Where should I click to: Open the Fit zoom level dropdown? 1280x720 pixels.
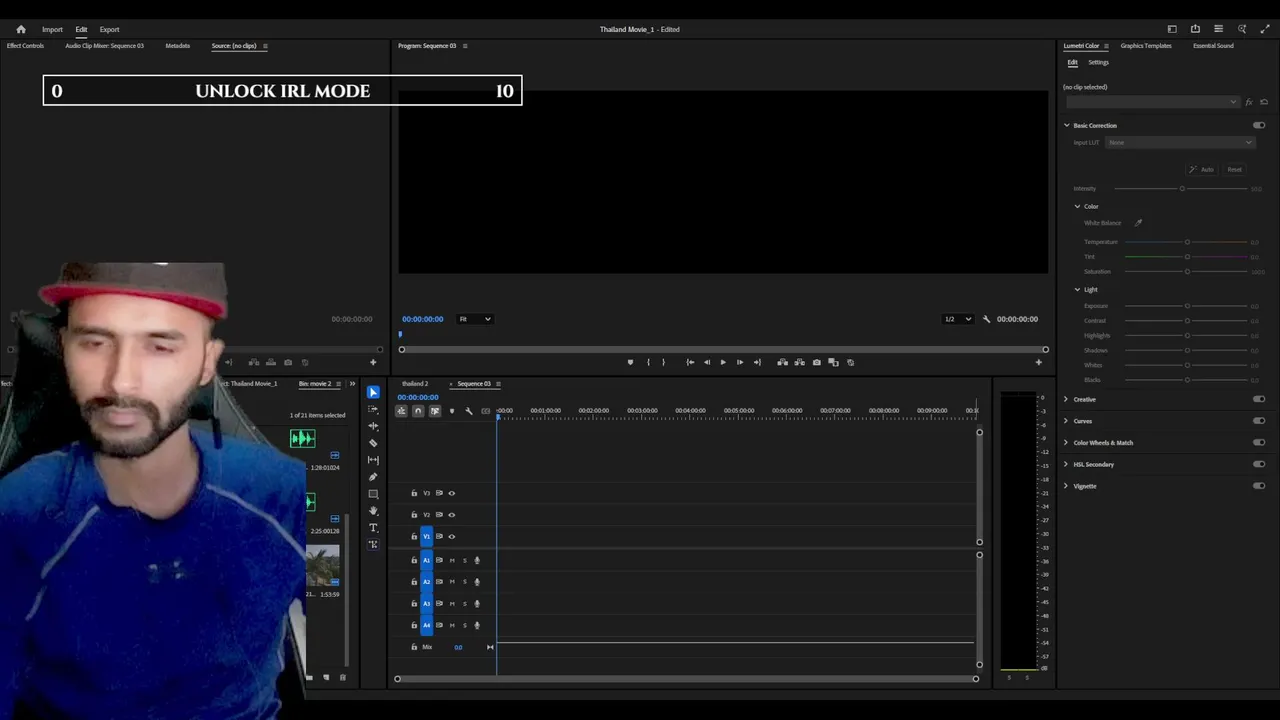point(475,319)
